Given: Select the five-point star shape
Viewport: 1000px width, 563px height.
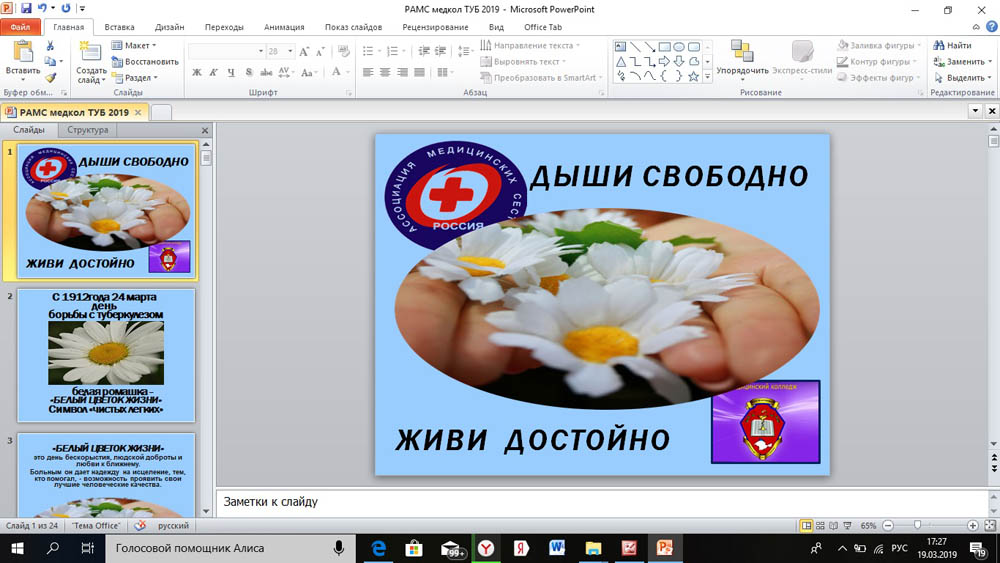Looking at the screenshot, I should point(693,77).
